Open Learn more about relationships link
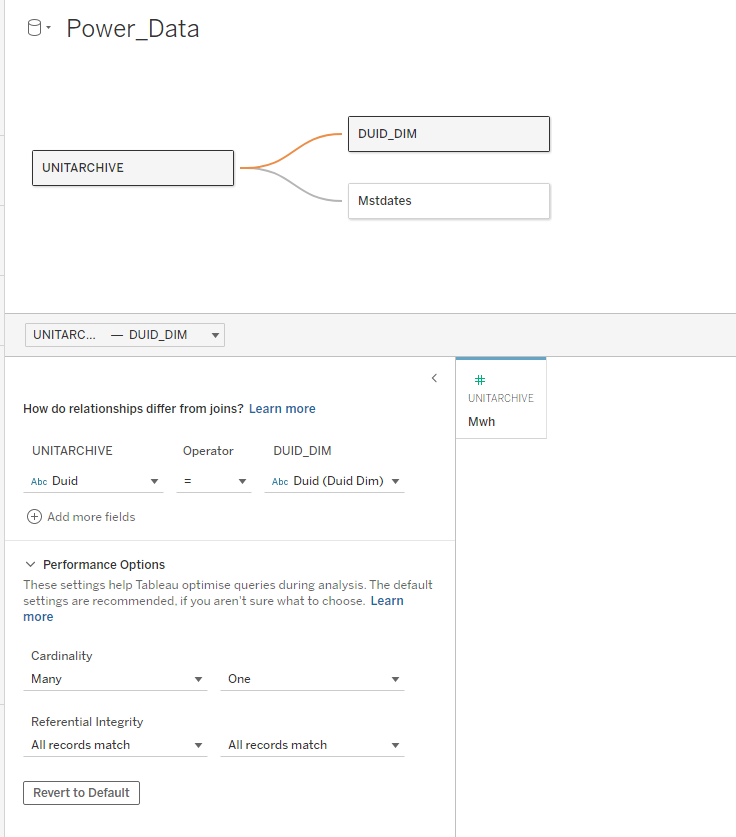This screenshot has width=736, height=837. click(x=282, y=409)
